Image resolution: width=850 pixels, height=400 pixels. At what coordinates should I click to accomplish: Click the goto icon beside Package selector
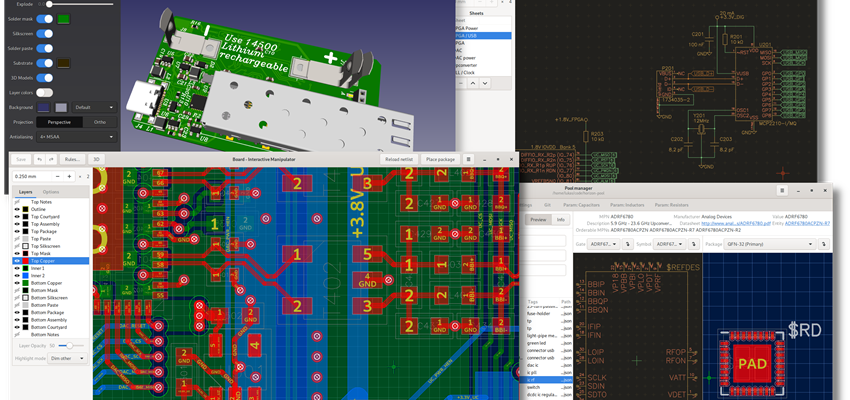pyautogui.click(x=823, y=243)
